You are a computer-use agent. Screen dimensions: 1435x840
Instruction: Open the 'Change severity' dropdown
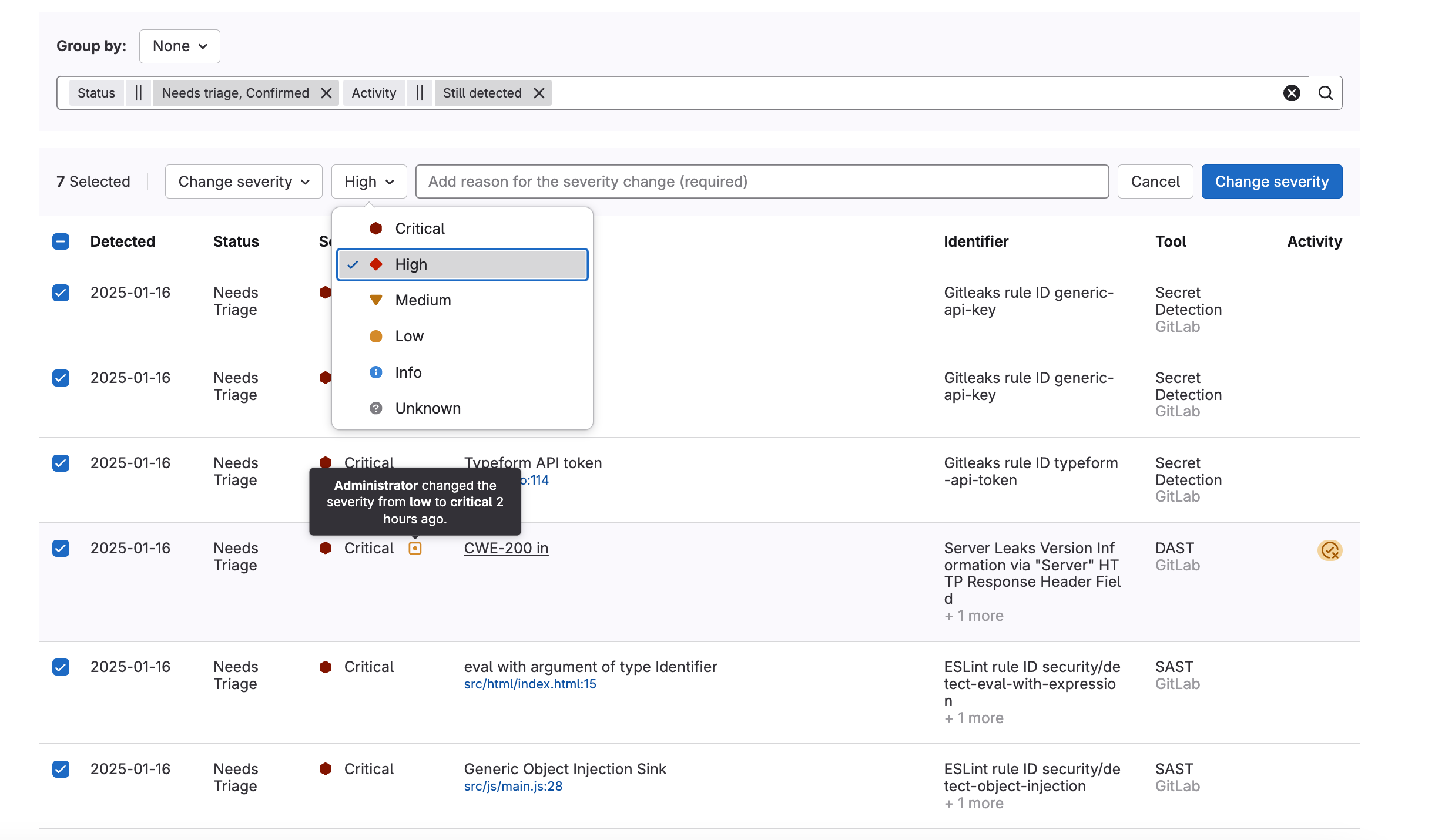click(x=243, y=182)
